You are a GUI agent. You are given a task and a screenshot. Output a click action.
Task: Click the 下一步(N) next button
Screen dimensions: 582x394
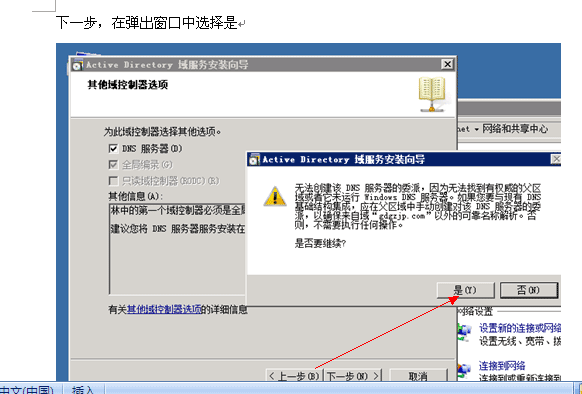353,376
